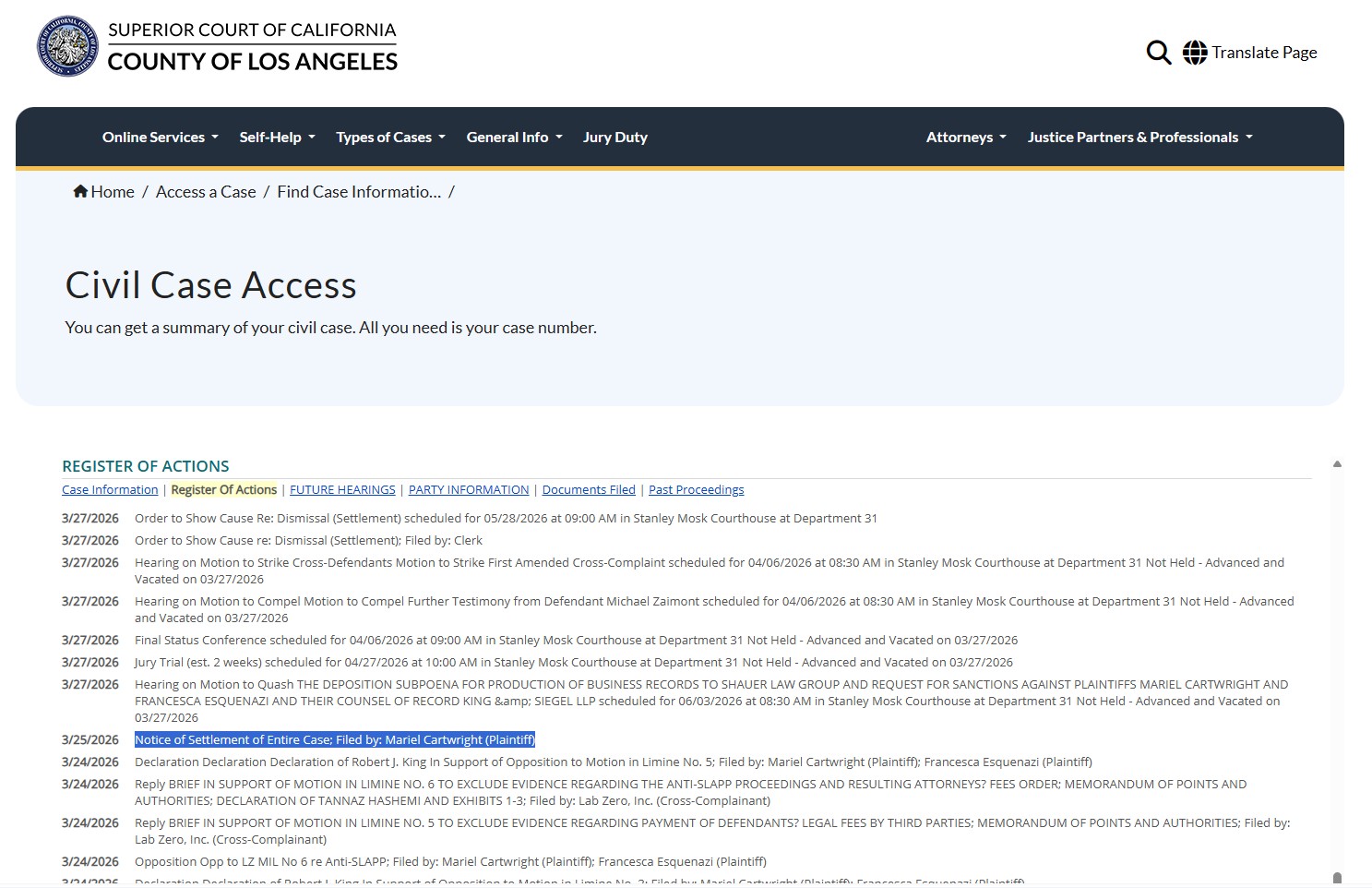Viewport: 1372px width, 888px height.
Task: Click Reply Brief Motion in Limine No. 5 entry
Action: (x=712, y=831)
